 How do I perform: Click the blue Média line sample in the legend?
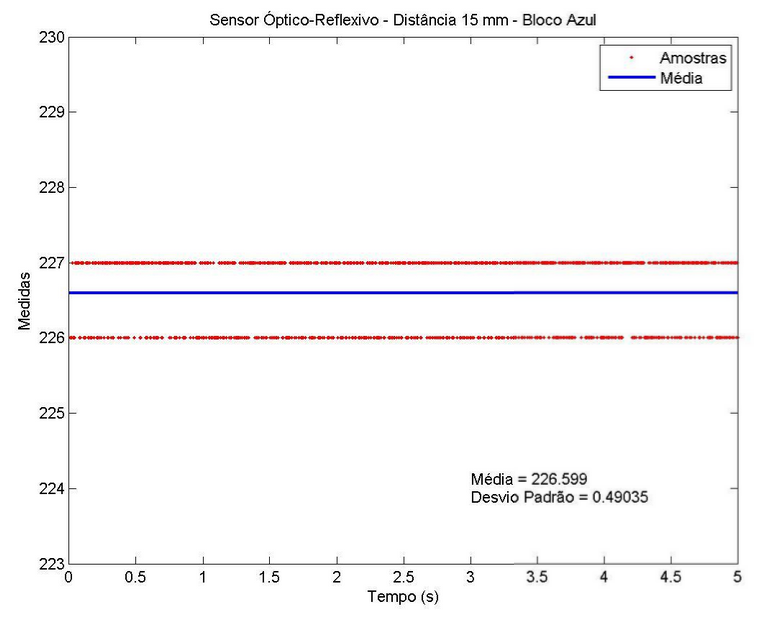[631, 77]
